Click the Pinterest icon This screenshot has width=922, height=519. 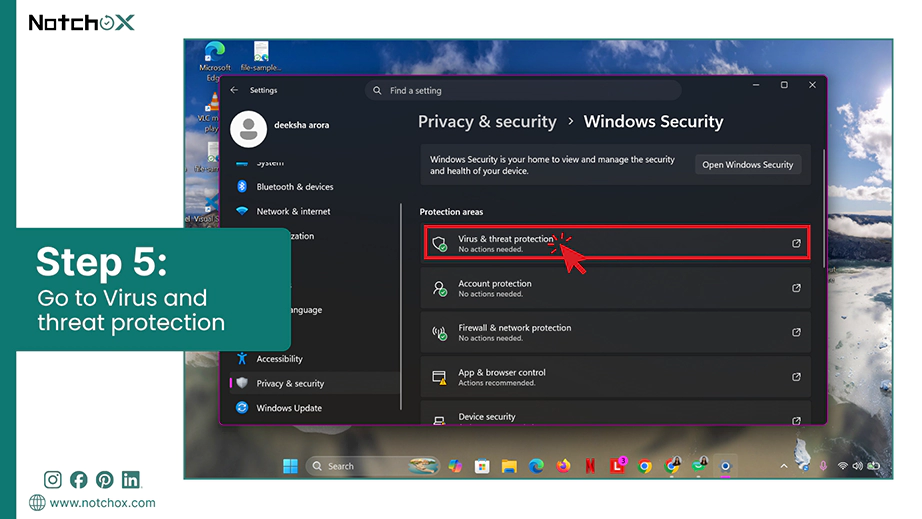[105, 480]
